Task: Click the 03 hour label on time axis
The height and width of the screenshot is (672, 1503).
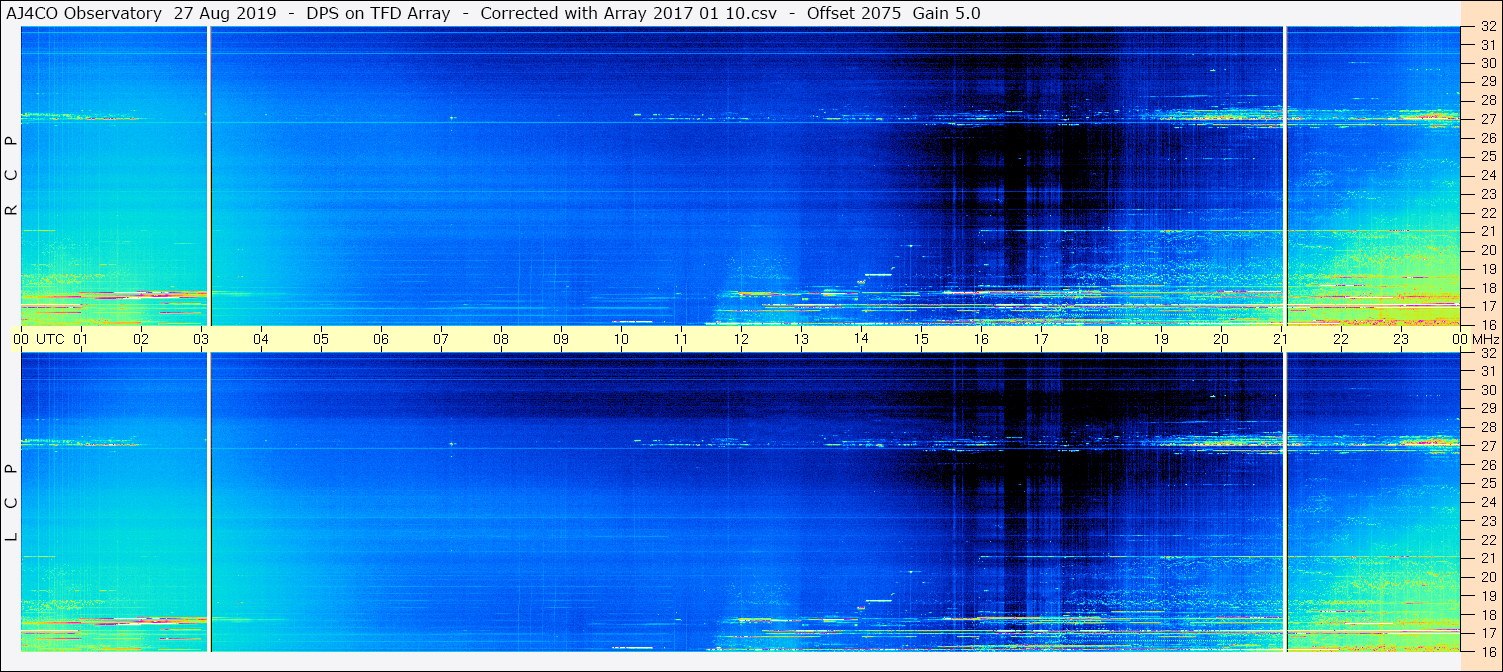Action: coord(201,339)
